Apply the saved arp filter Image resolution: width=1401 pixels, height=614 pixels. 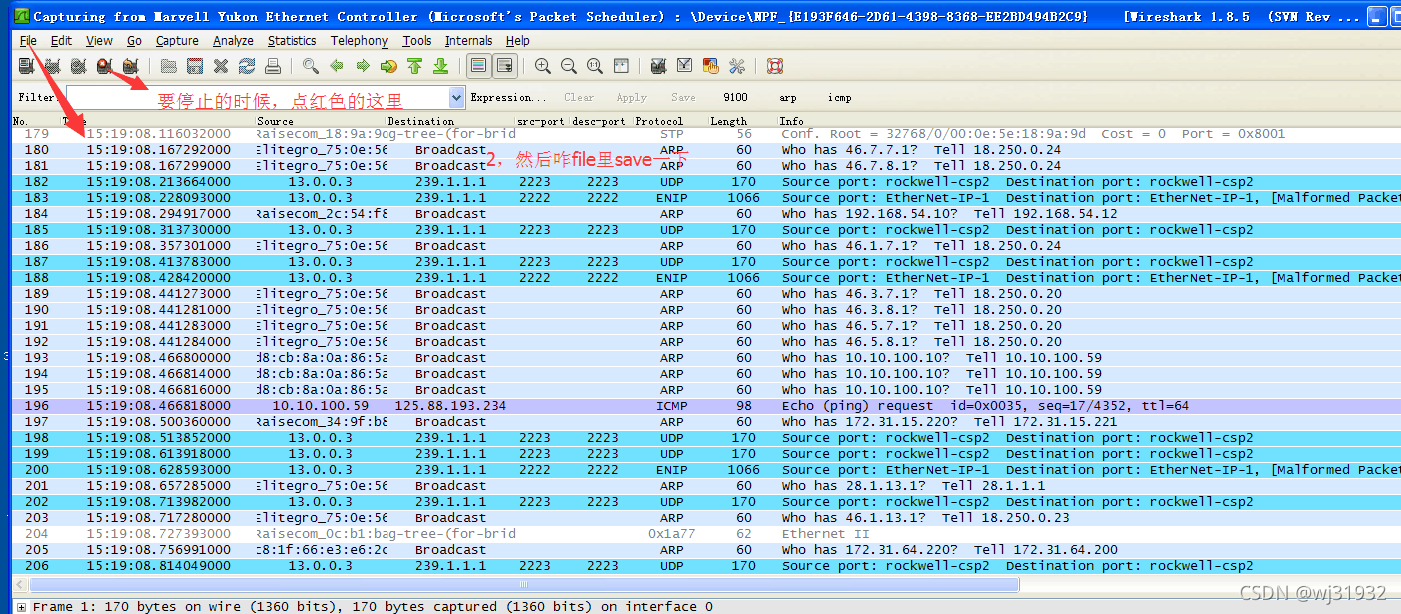(x=788, y=97)
